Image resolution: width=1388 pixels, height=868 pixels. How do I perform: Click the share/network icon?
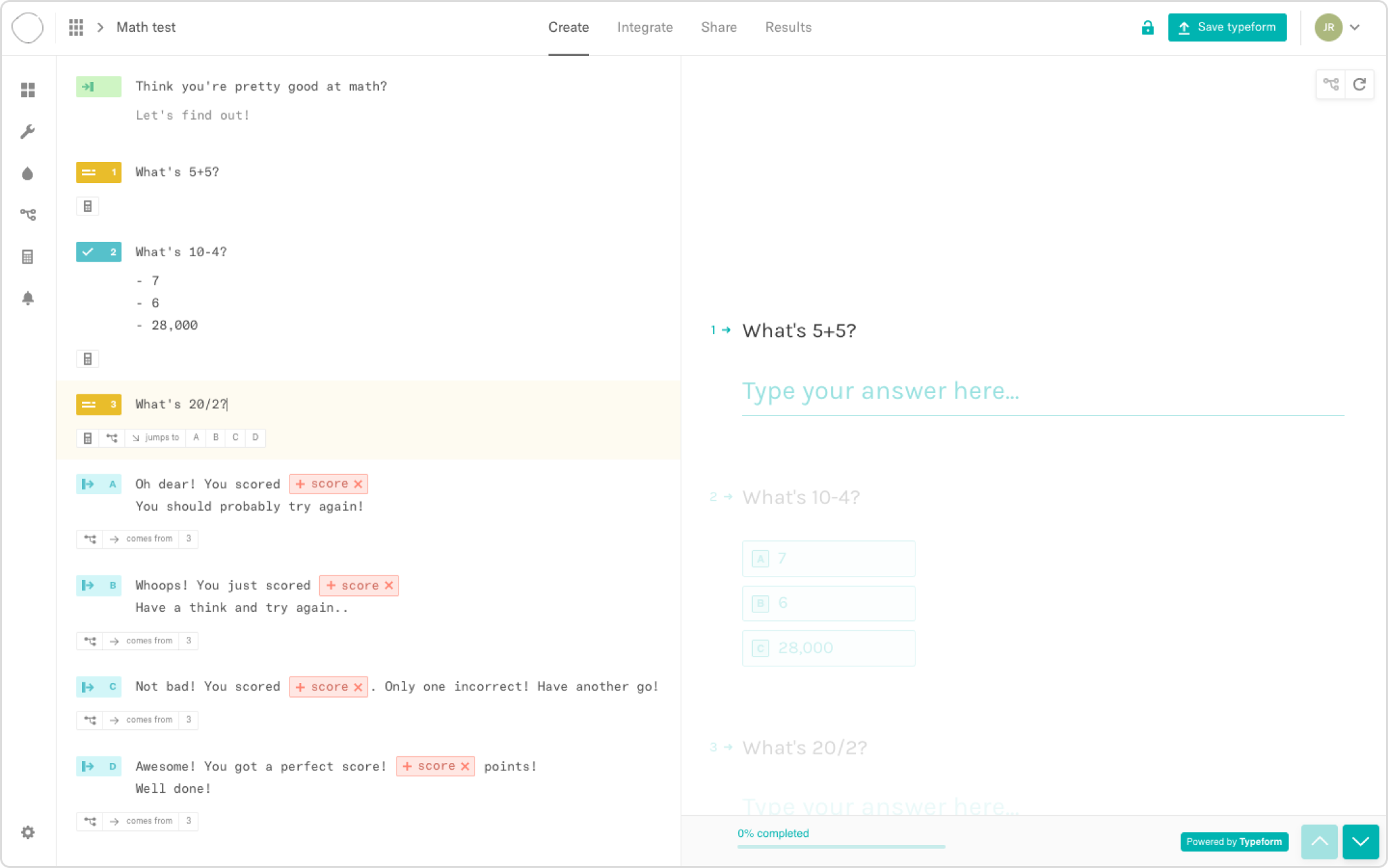27,215
